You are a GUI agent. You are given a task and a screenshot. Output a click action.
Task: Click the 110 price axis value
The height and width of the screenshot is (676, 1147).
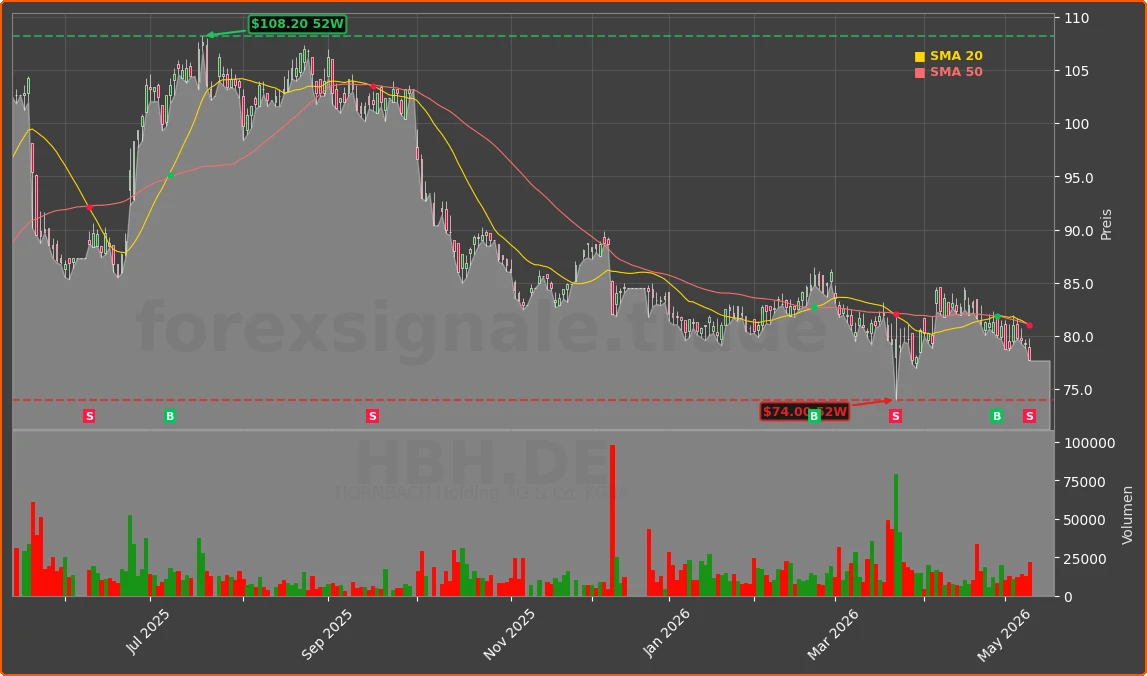tap(1078, 18)
